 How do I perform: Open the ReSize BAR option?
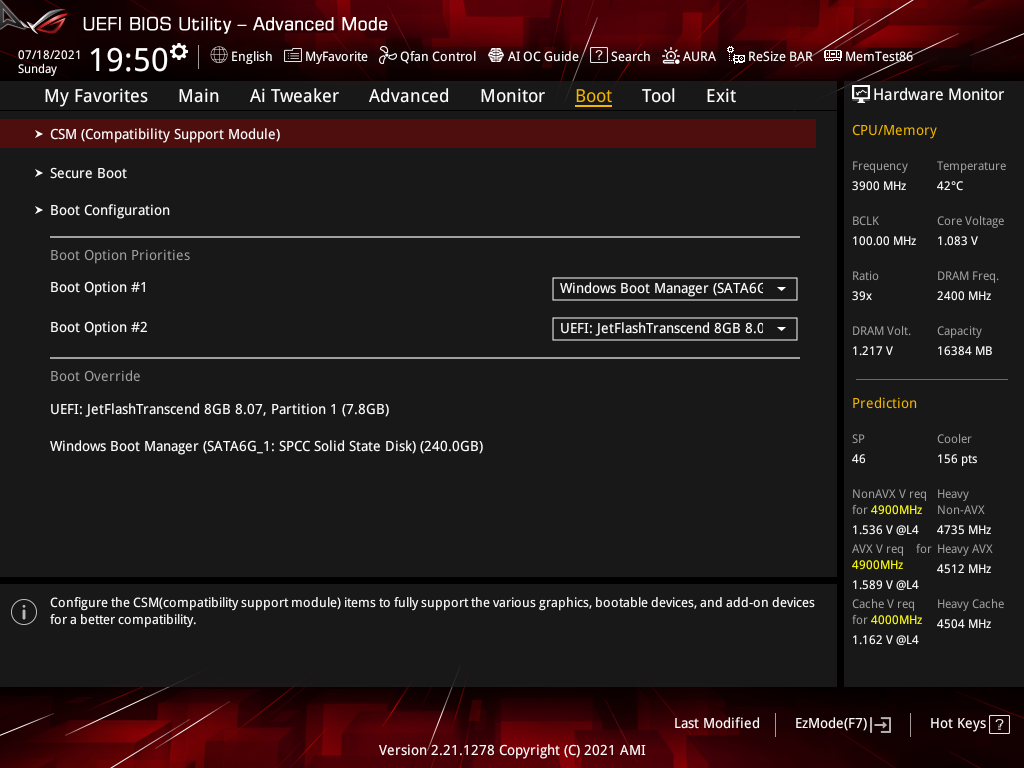pos(770,56)
